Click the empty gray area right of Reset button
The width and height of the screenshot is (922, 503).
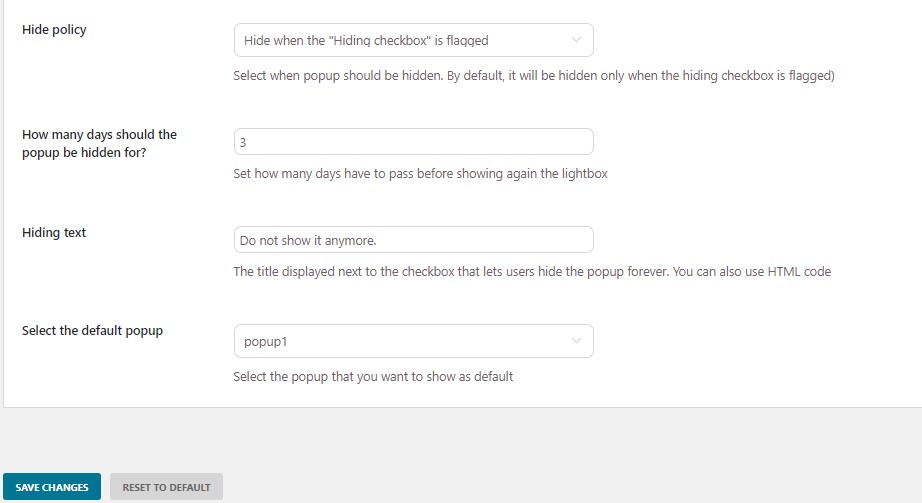pos(570,487)
